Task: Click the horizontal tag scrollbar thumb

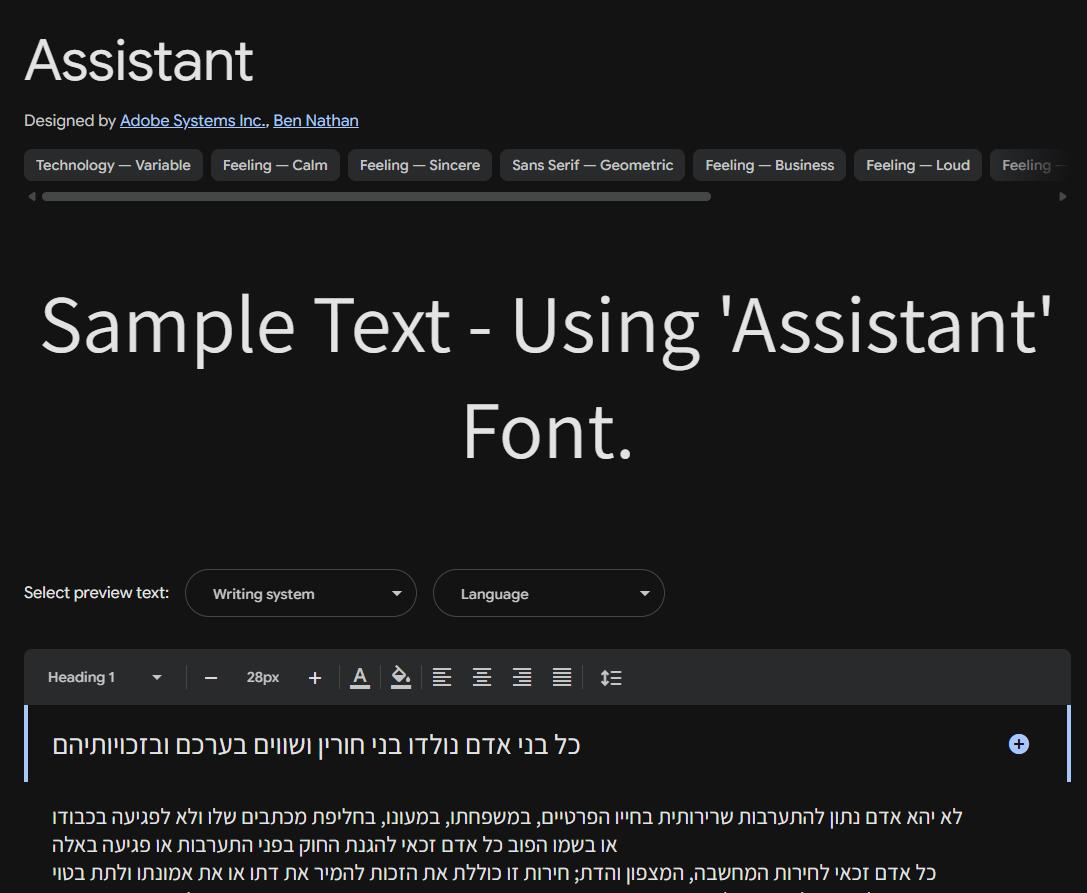Action: coord(376,197)
